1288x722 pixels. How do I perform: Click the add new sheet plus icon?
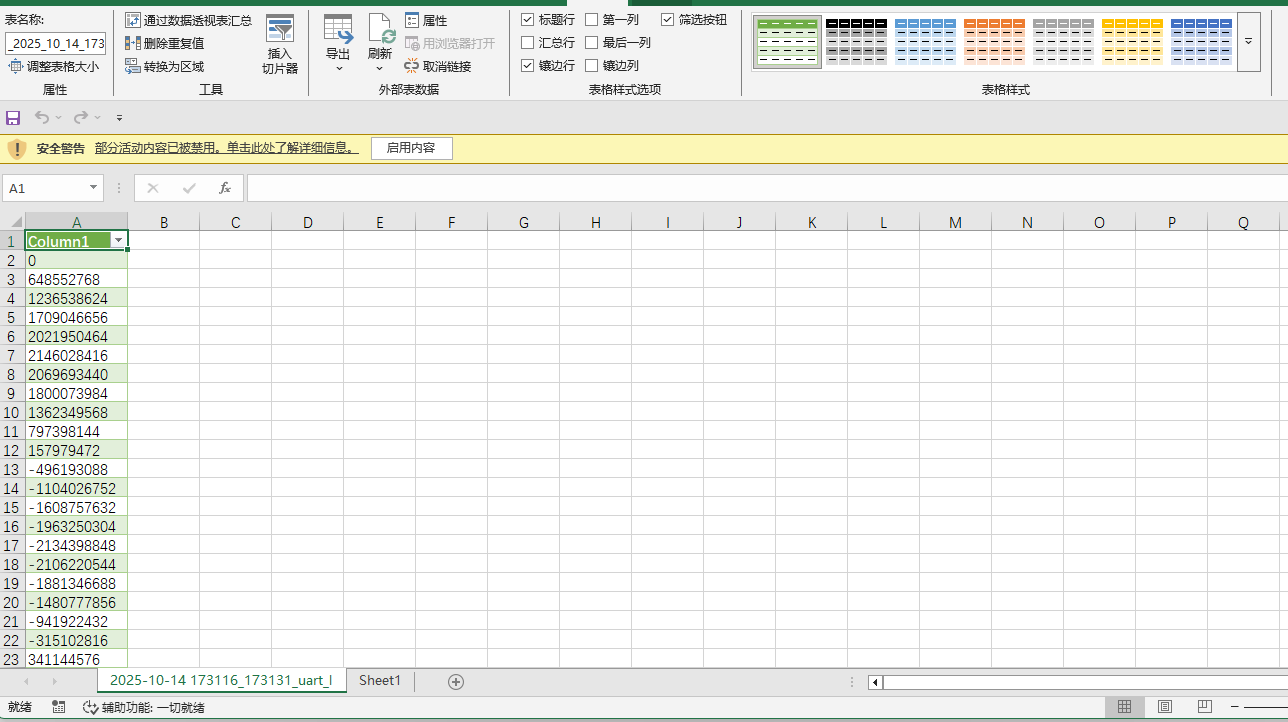456,681
